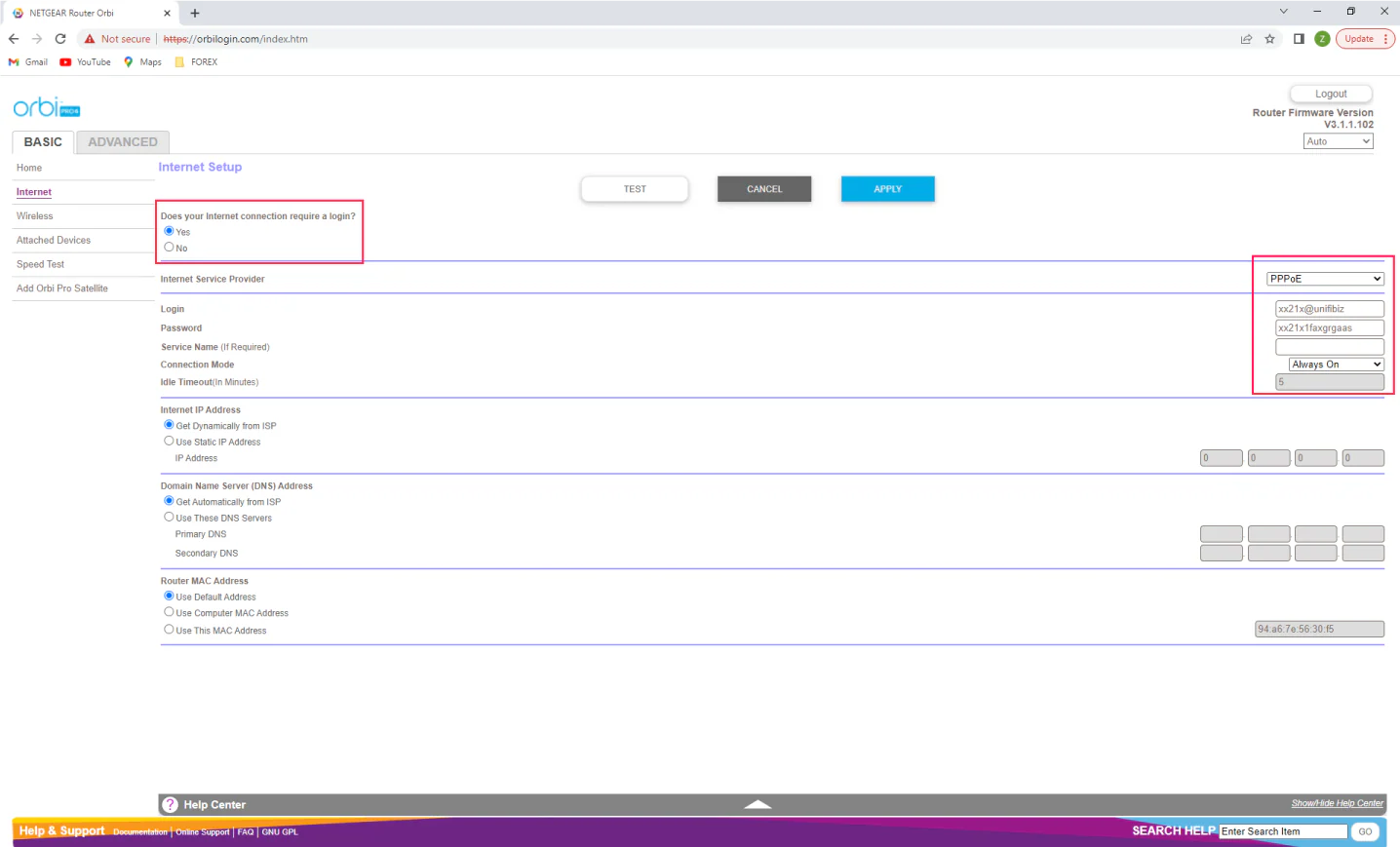Click the share page icon in address bar
This screenshot has width=1400, height=847.
(1246, 39)
